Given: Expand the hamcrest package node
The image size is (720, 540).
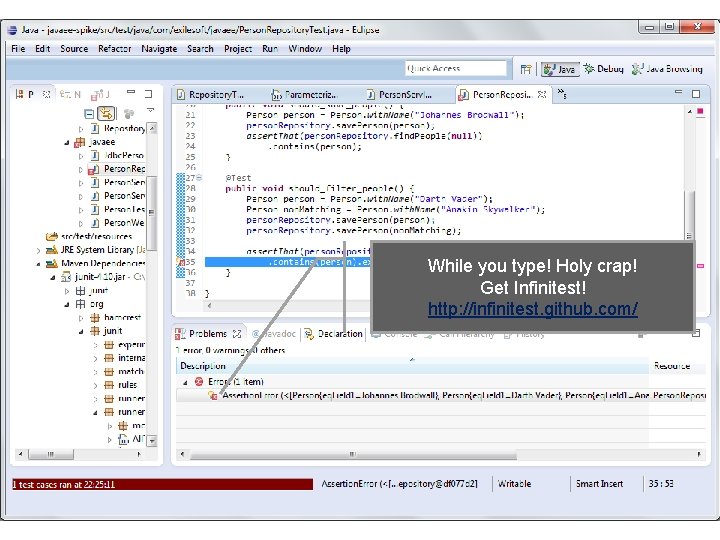Looking at the screenshot, I should (81, 318).
